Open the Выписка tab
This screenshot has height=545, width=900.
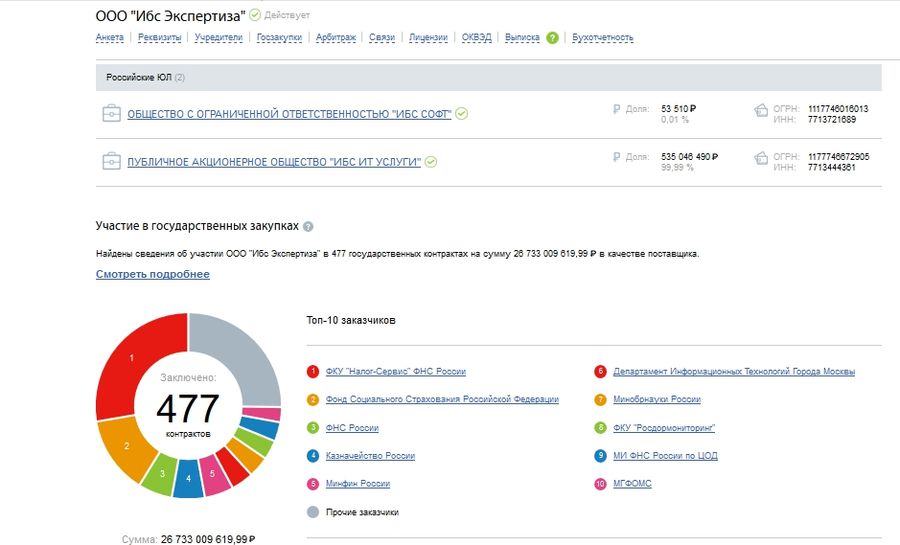click(522, 37)
